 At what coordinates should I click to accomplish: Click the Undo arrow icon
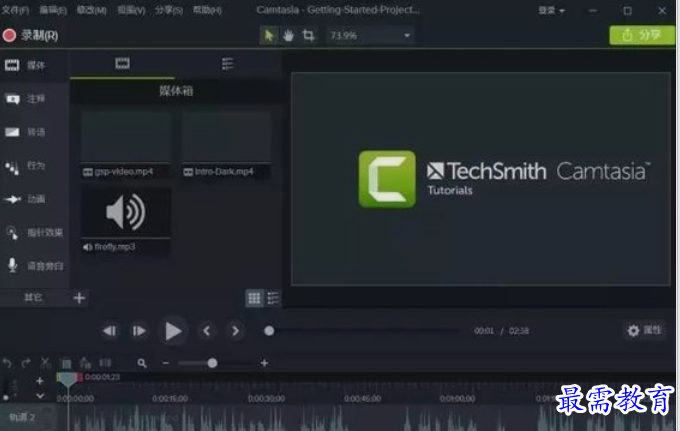7,363
